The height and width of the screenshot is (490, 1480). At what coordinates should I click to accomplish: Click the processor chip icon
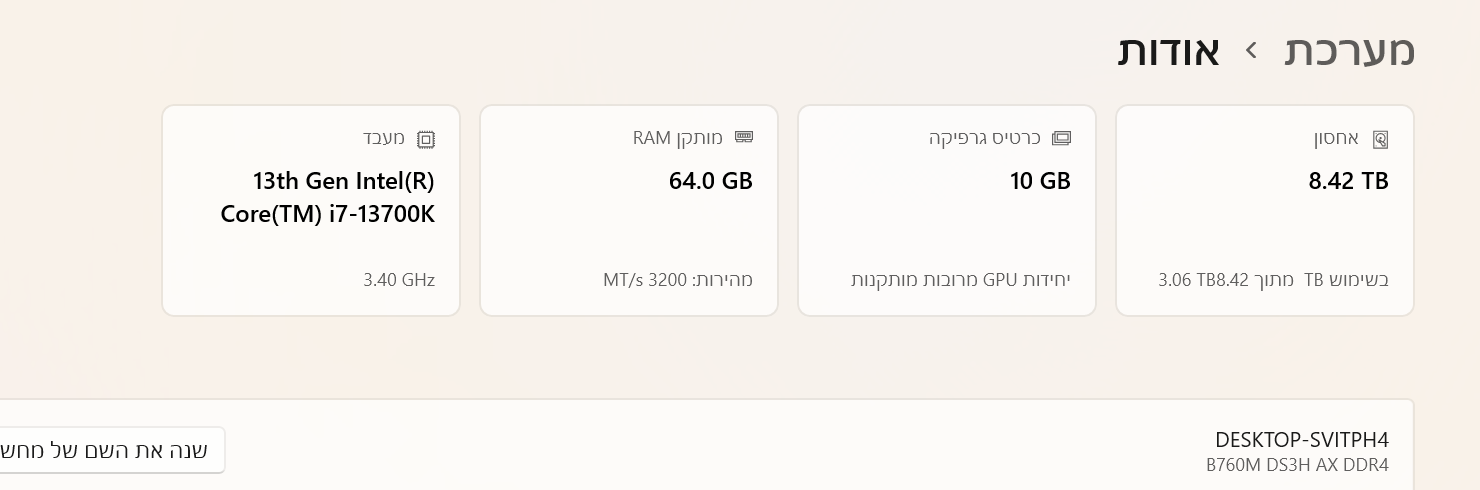[426, 139]
